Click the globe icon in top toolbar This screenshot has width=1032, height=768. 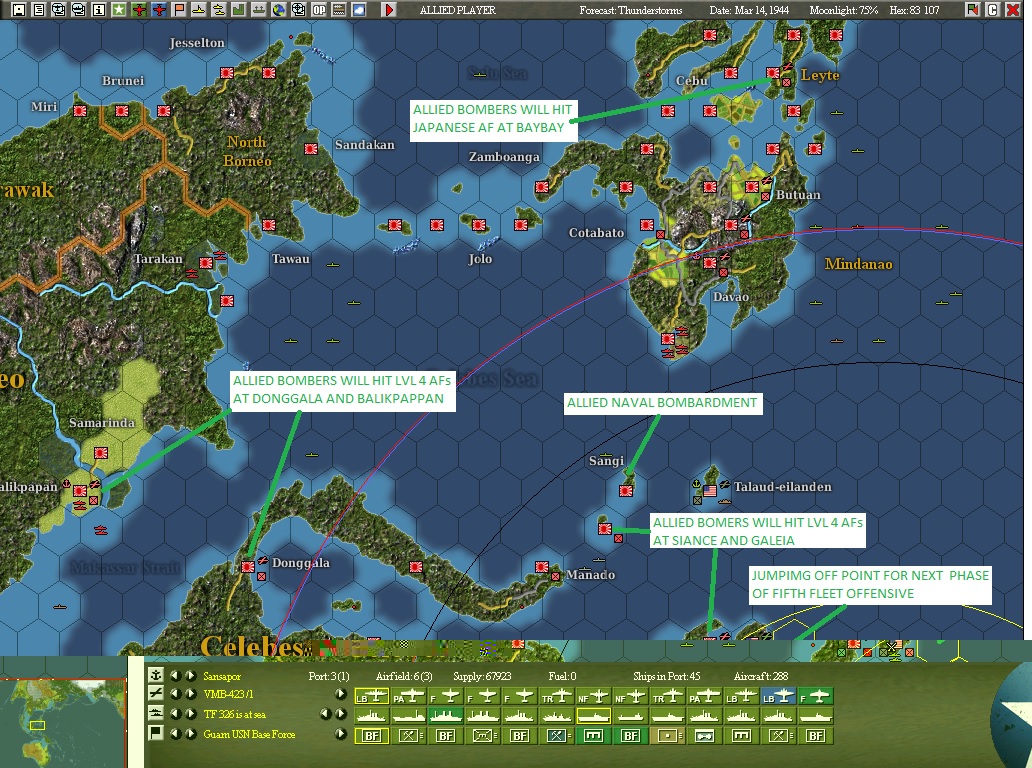click(278, 9)
